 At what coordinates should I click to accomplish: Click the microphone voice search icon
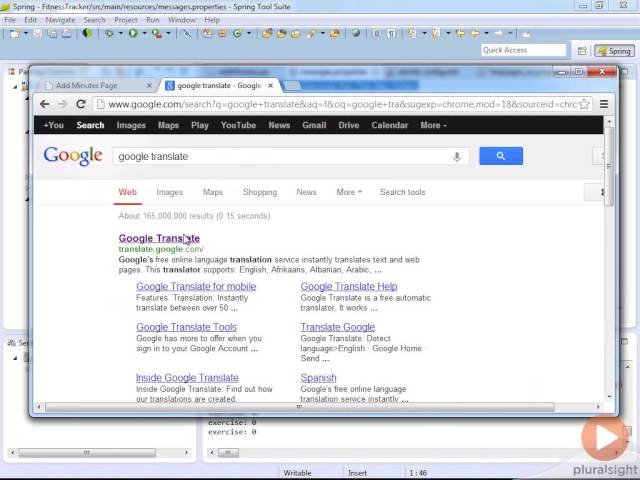[457, 156]
